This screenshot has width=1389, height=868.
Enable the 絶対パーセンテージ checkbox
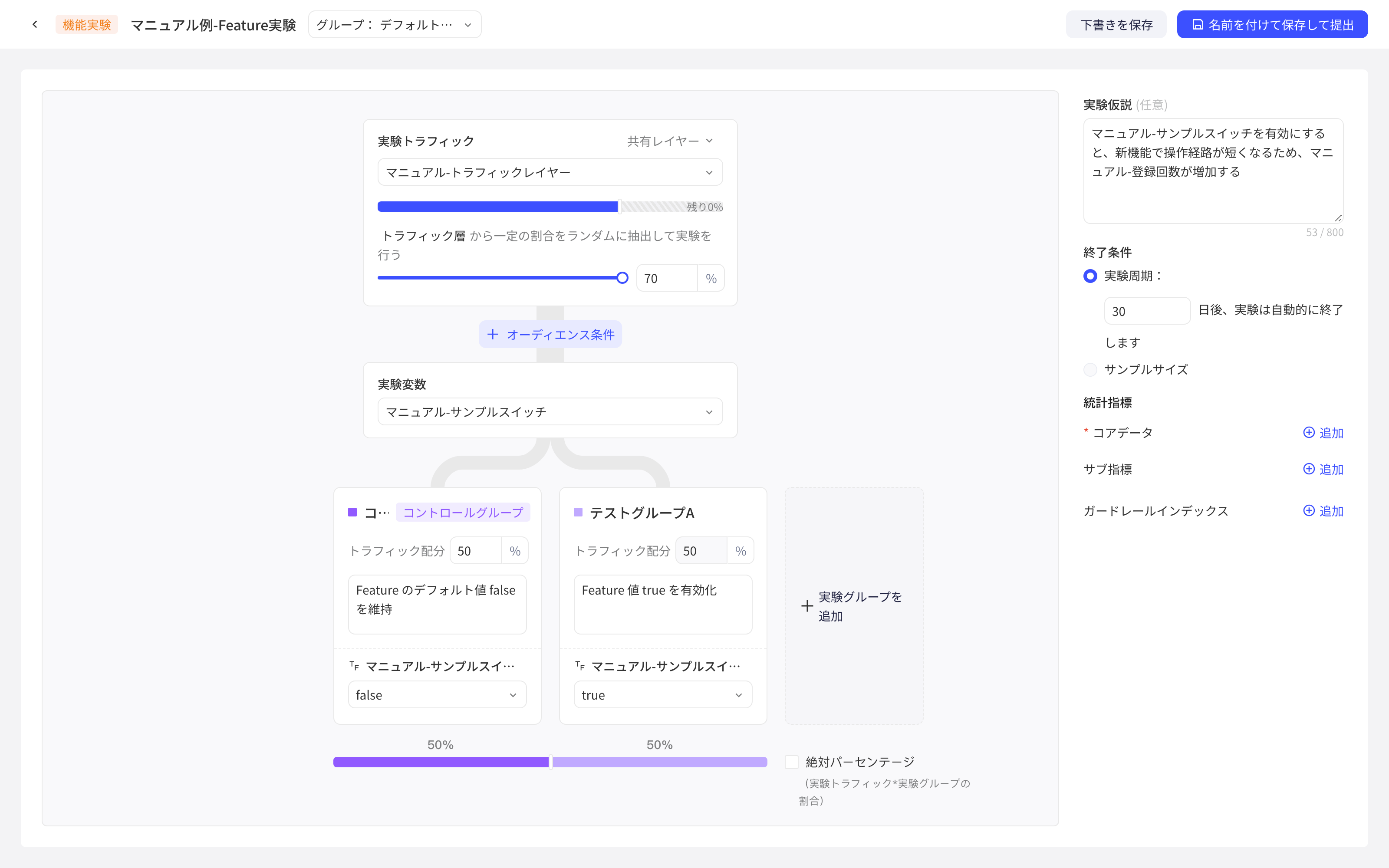point(791,762)
